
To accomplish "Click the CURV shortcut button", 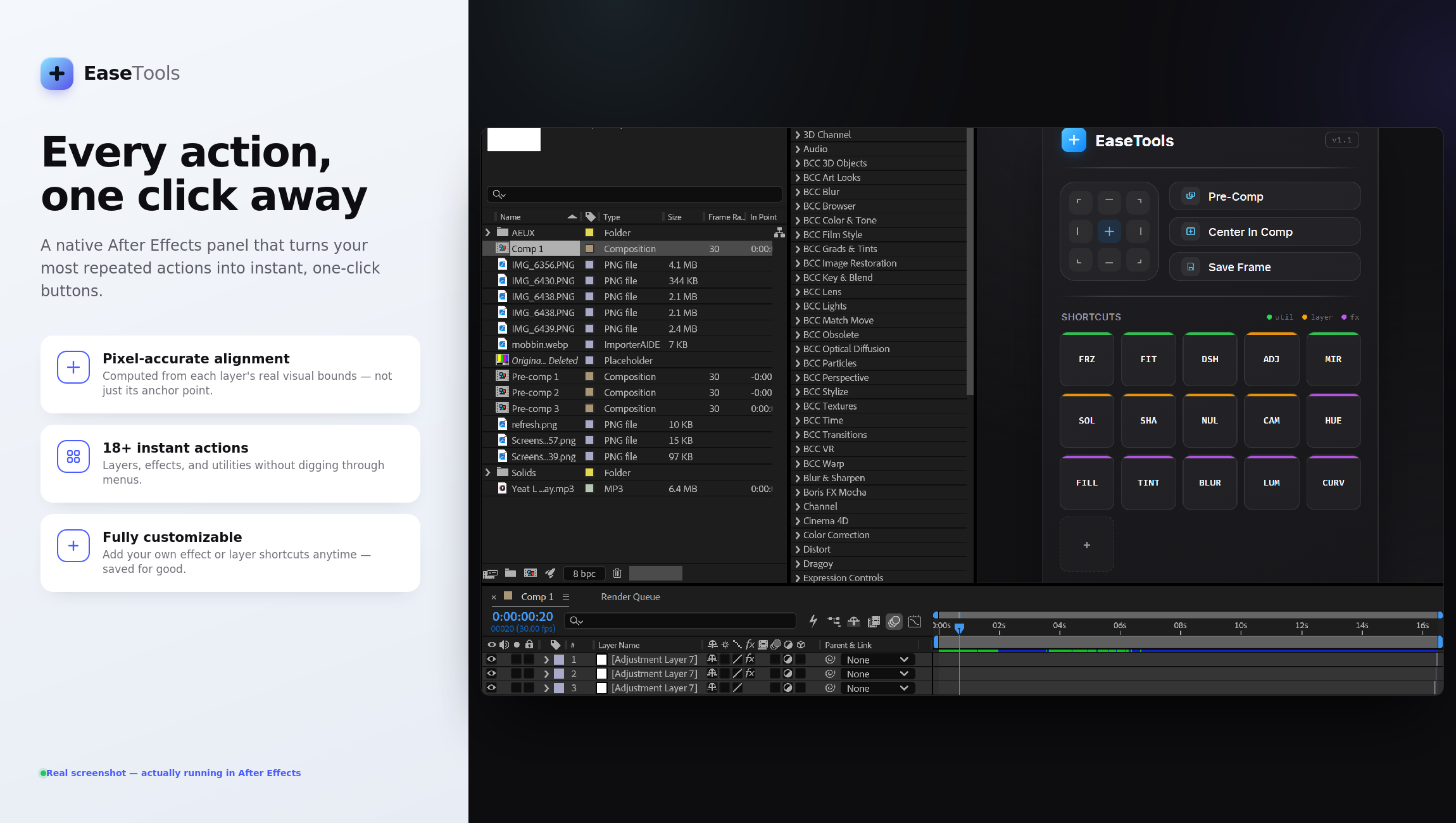I will [x=1333, y=482].
